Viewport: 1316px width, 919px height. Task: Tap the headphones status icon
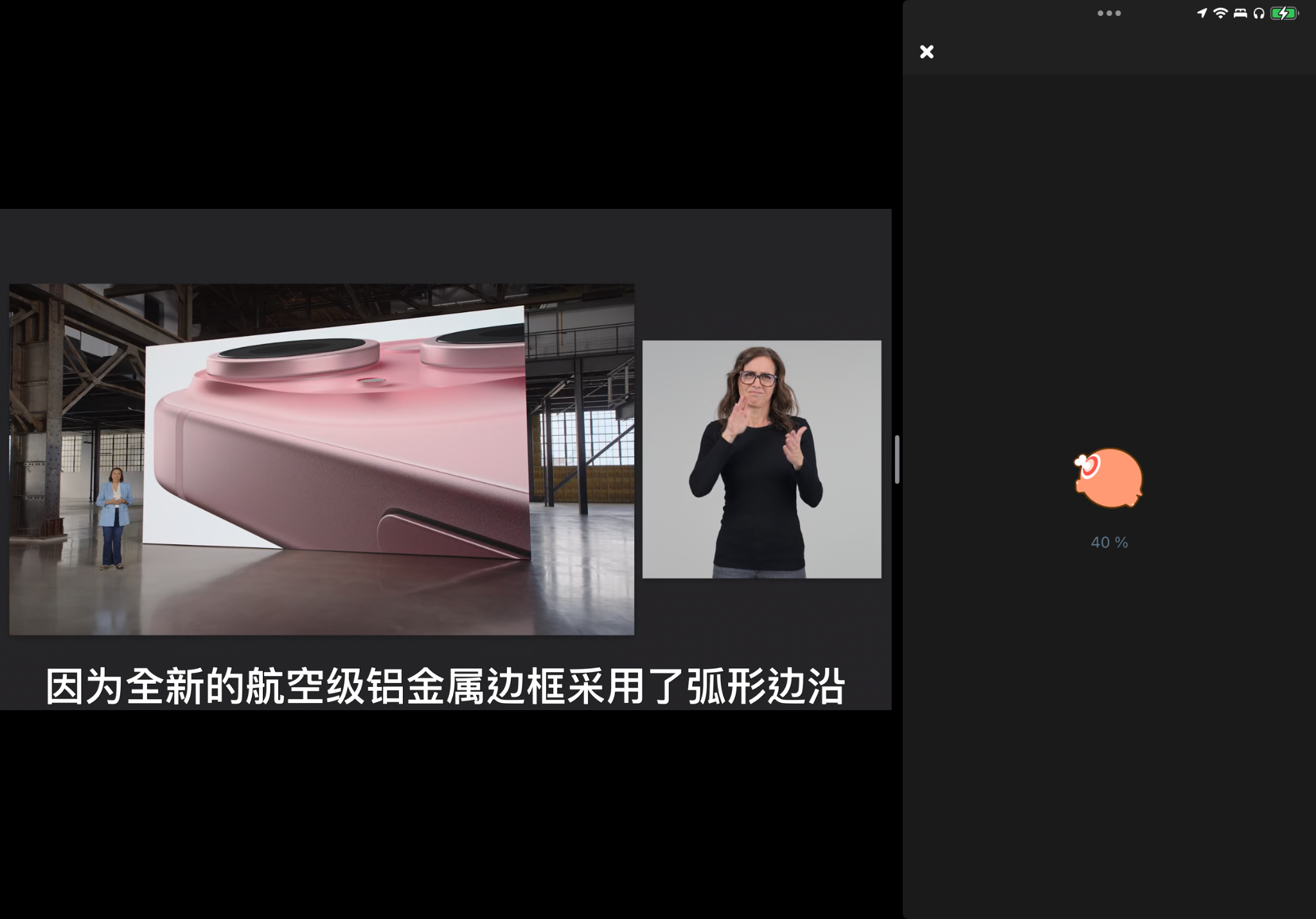[1259, 13]
